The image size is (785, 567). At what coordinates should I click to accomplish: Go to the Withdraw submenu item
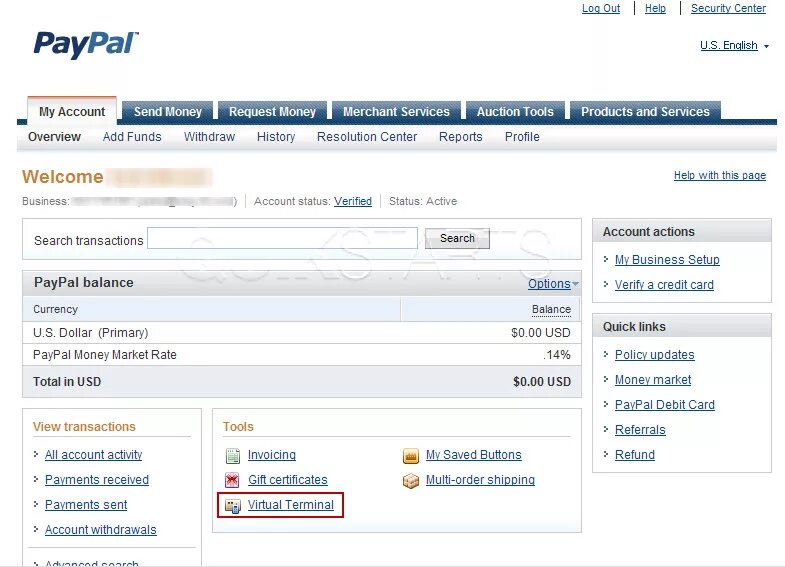coord(209,137)
